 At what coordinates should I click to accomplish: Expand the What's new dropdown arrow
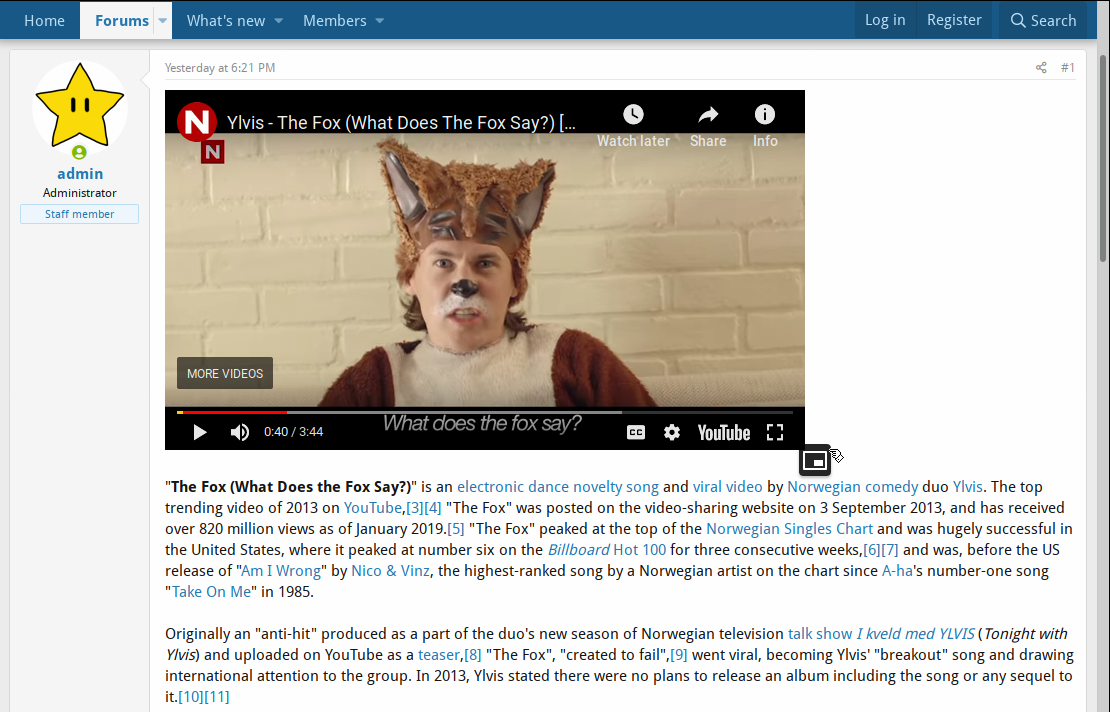coord(279,21)
